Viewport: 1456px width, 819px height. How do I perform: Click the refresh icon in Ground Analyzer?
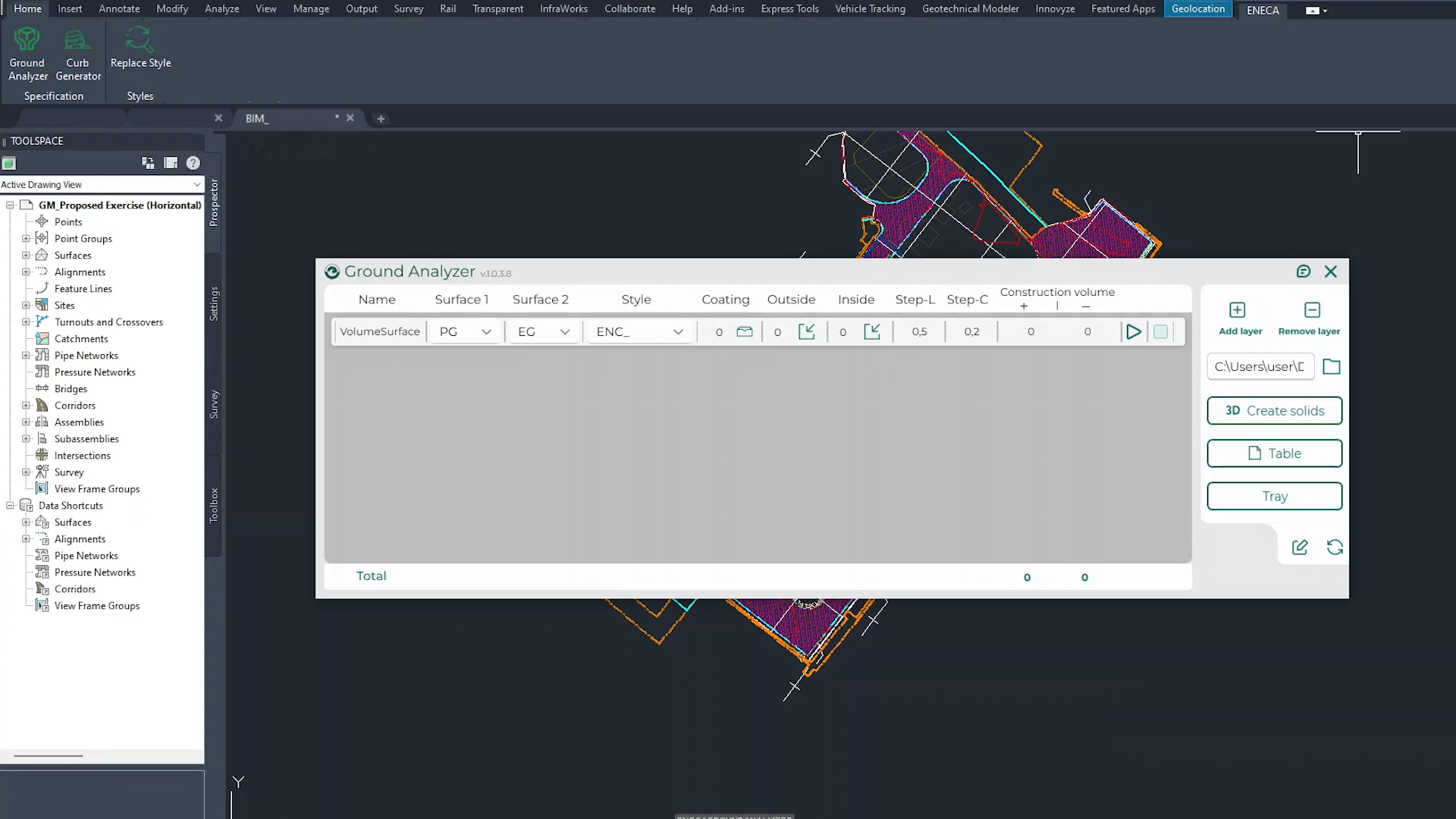[1335, 547]
